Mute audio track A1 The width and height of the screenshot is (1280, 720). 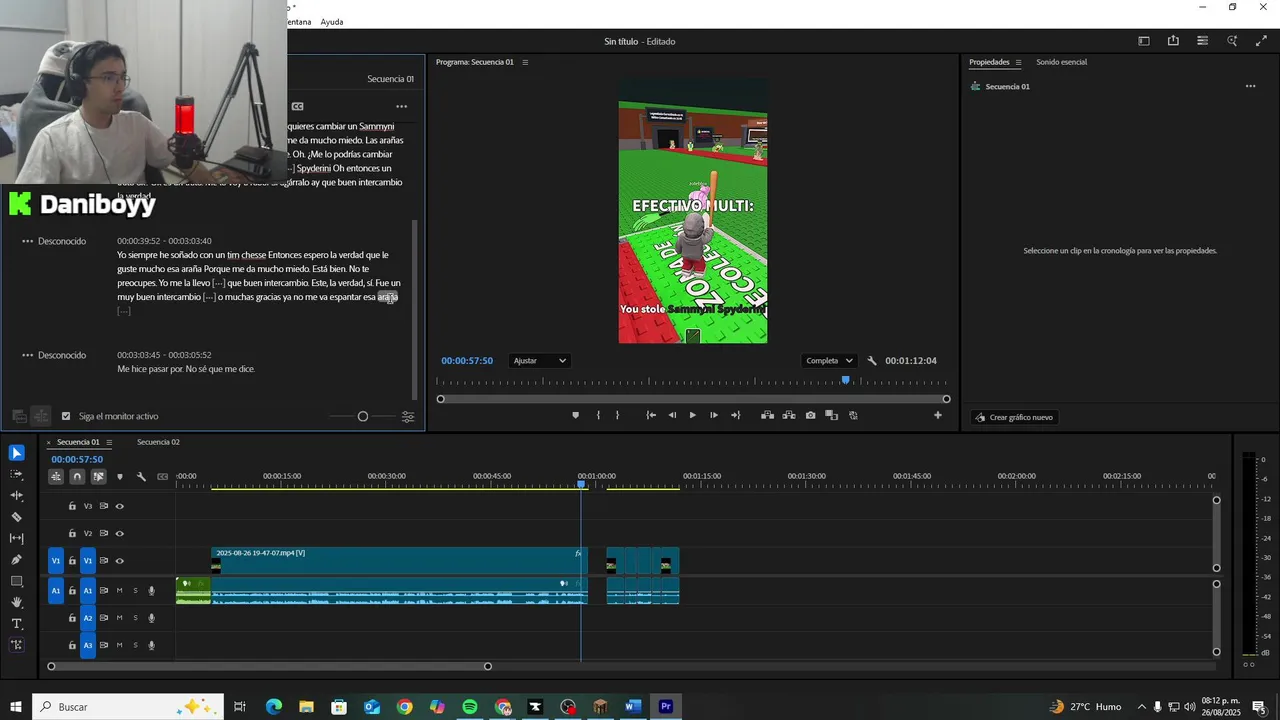[x=119, y=591]
